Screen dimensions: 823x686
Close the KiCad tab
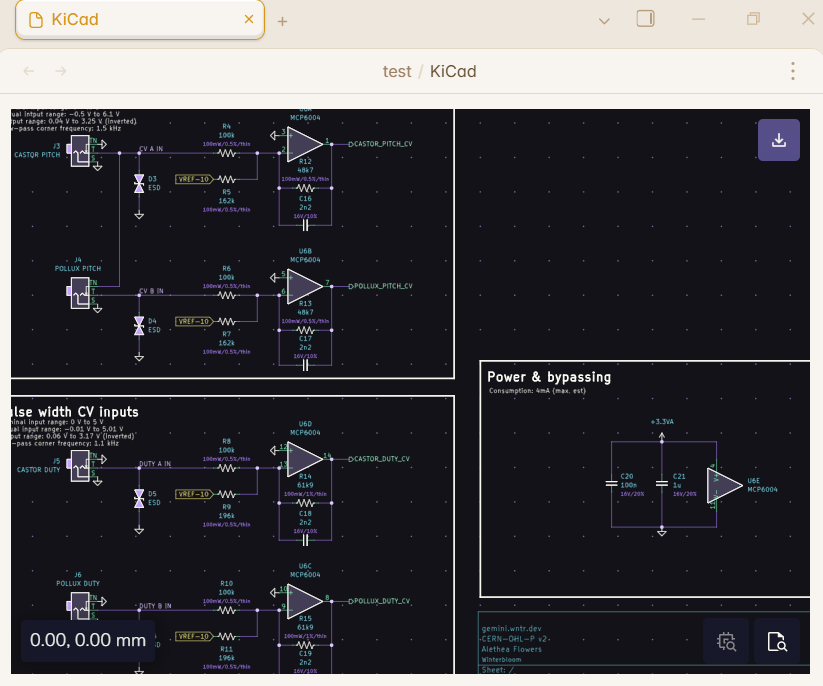coord(249,19)
